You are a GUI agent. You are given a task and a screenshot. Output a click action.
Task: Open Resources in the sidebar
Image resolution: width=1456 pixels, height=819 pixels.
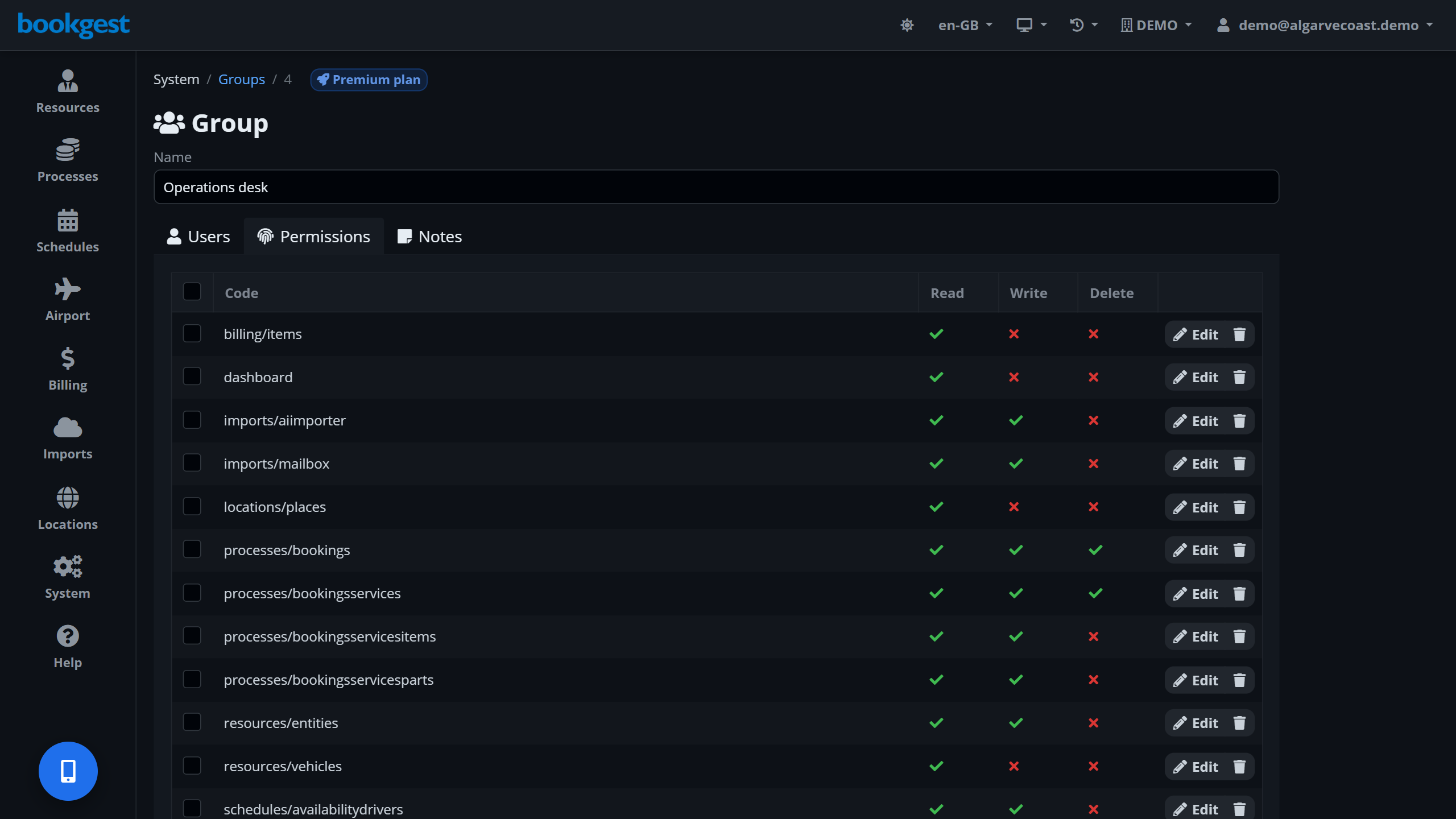tap(68, 92)
